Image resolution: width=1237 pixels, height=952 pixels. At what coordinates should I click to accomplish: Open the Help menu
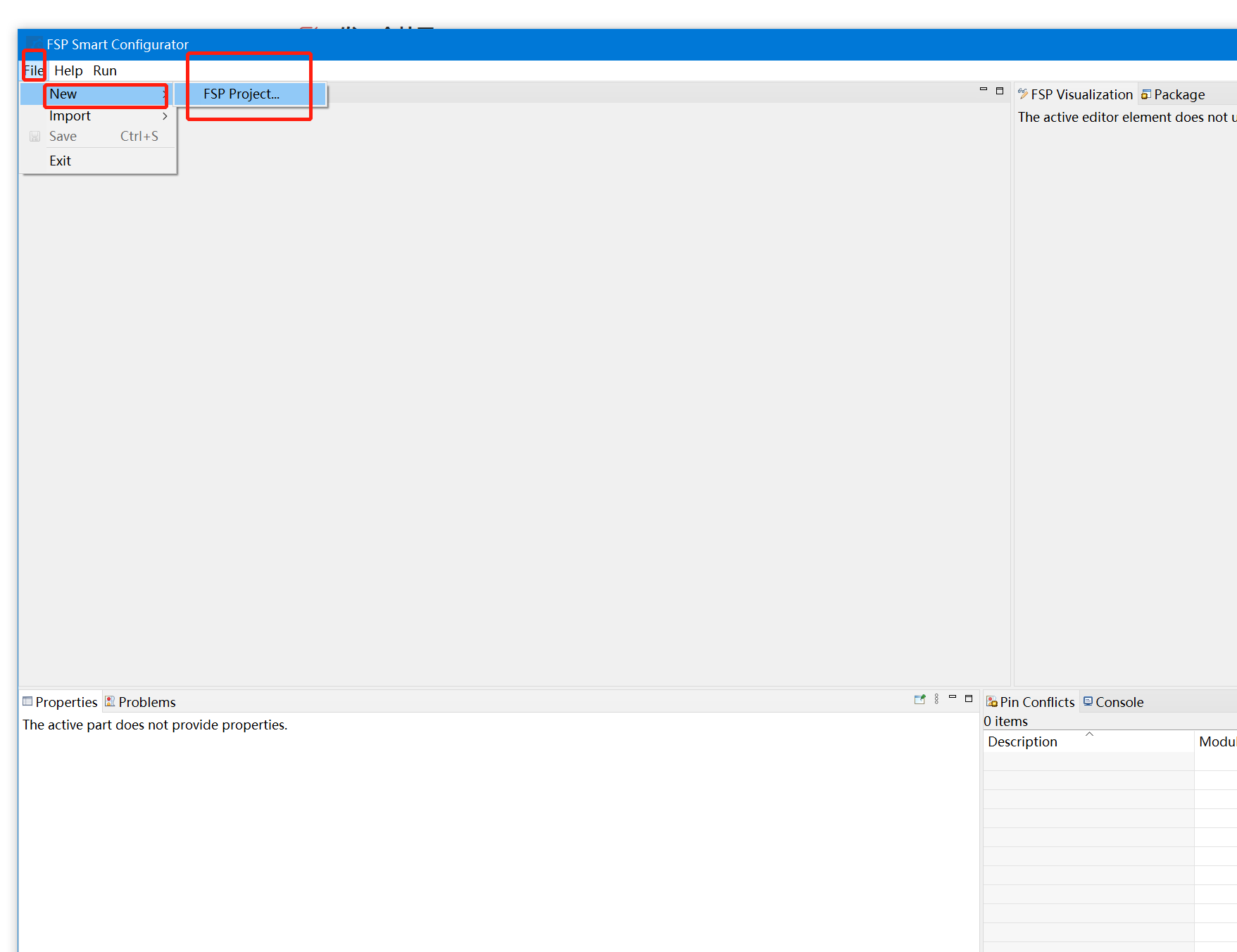coord(68,70)
